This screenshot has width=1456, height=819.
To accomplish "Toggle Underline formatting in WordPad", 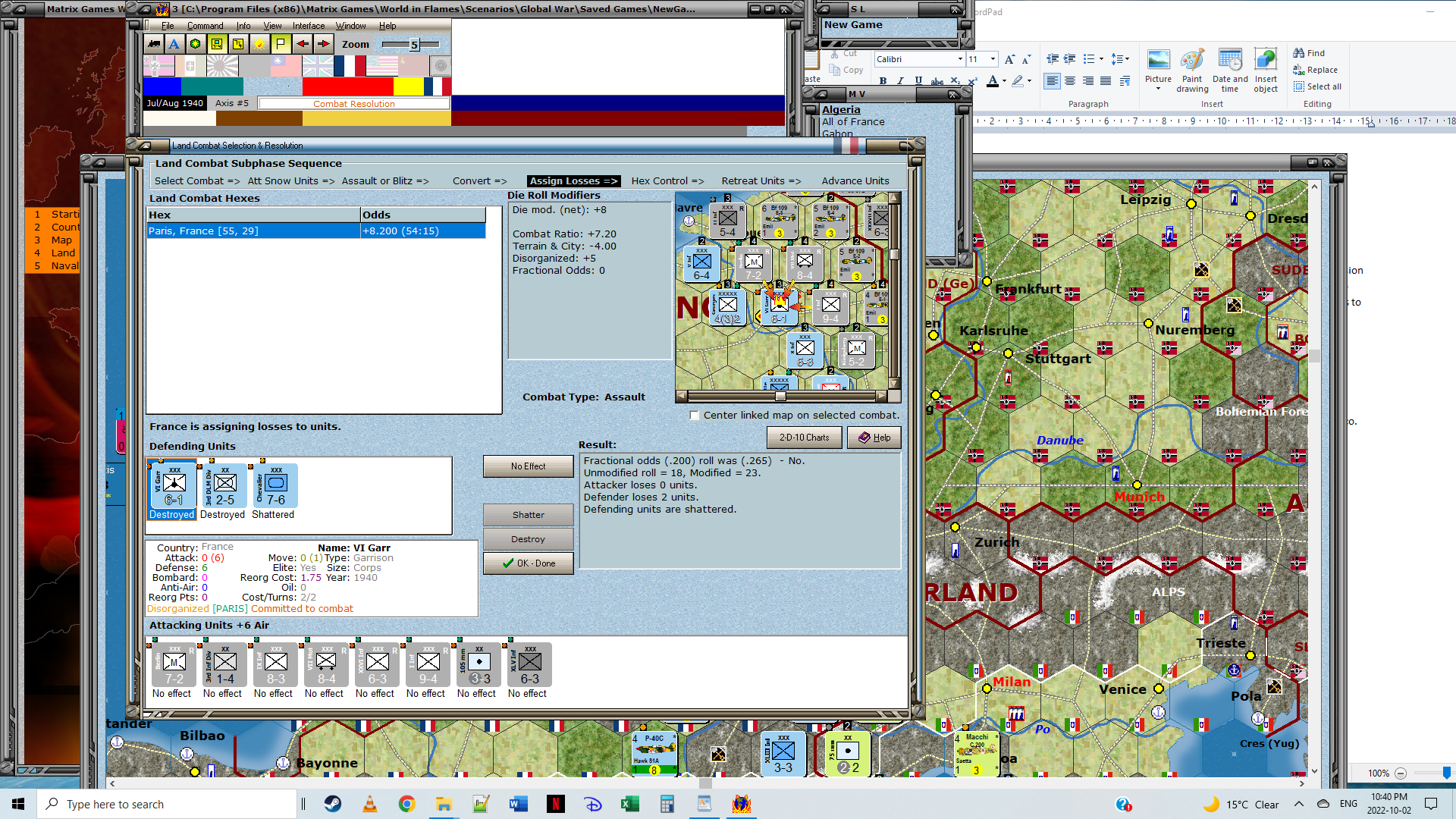I will click(x=918, y=80).
